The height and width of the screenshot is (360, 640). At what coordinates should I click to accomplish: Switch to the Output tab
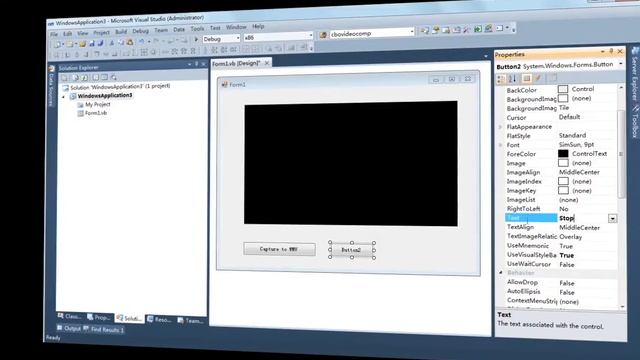[69, 328]
